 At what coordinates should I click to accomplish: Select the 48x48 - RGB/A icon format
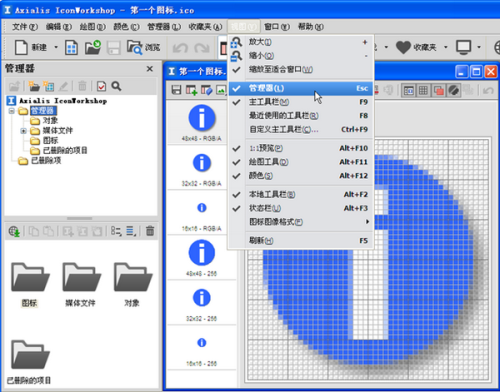[201, 122]
